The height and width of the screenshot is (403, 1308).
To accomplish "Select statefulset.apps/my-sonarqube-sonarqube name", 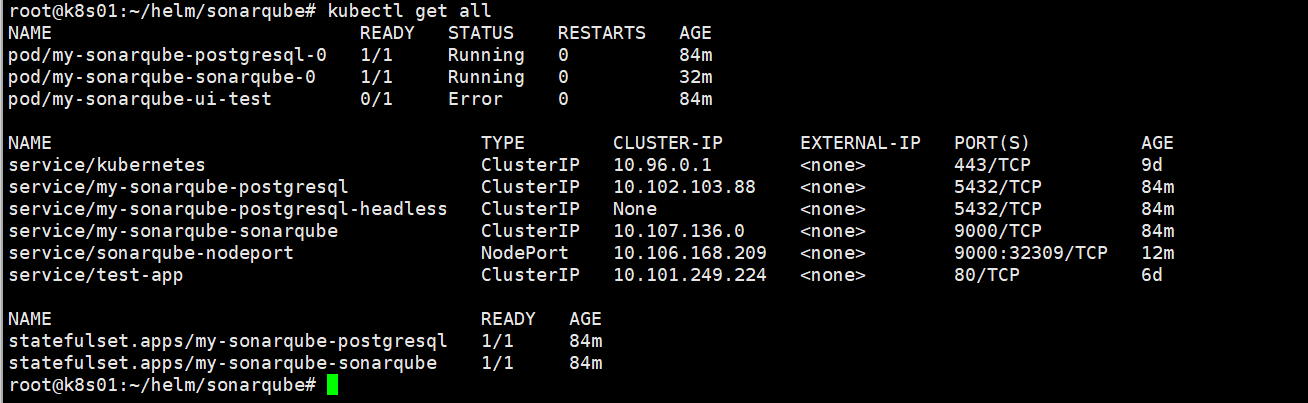I will coord(222,363).
